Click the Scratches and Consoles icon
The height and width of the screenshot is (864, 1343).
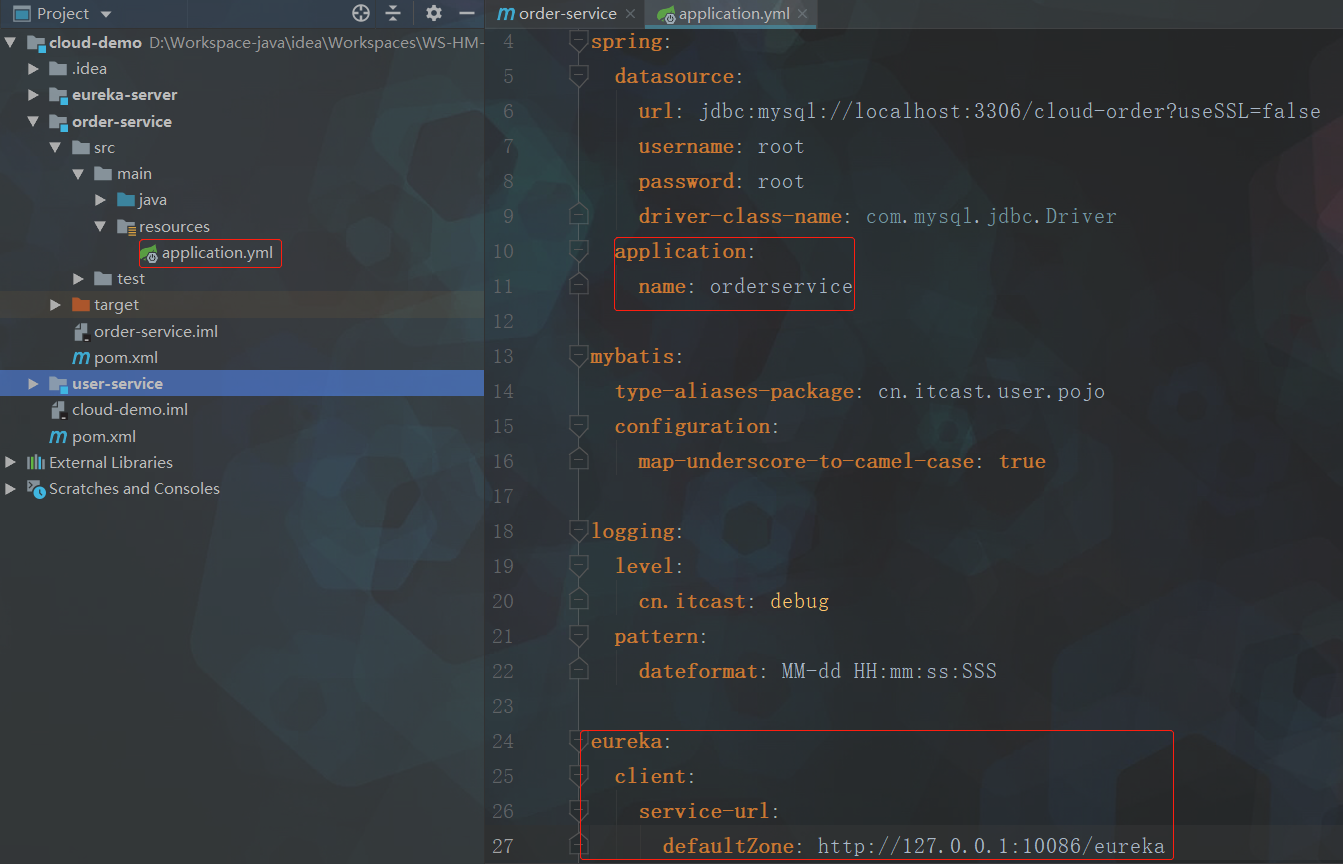coord(36,489)
